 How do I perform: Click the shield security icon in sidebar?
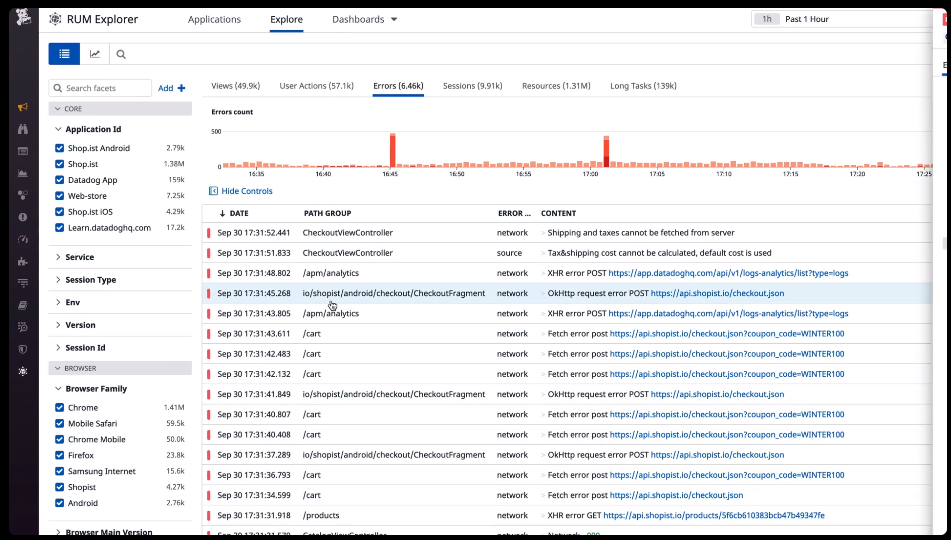[23, 349]
